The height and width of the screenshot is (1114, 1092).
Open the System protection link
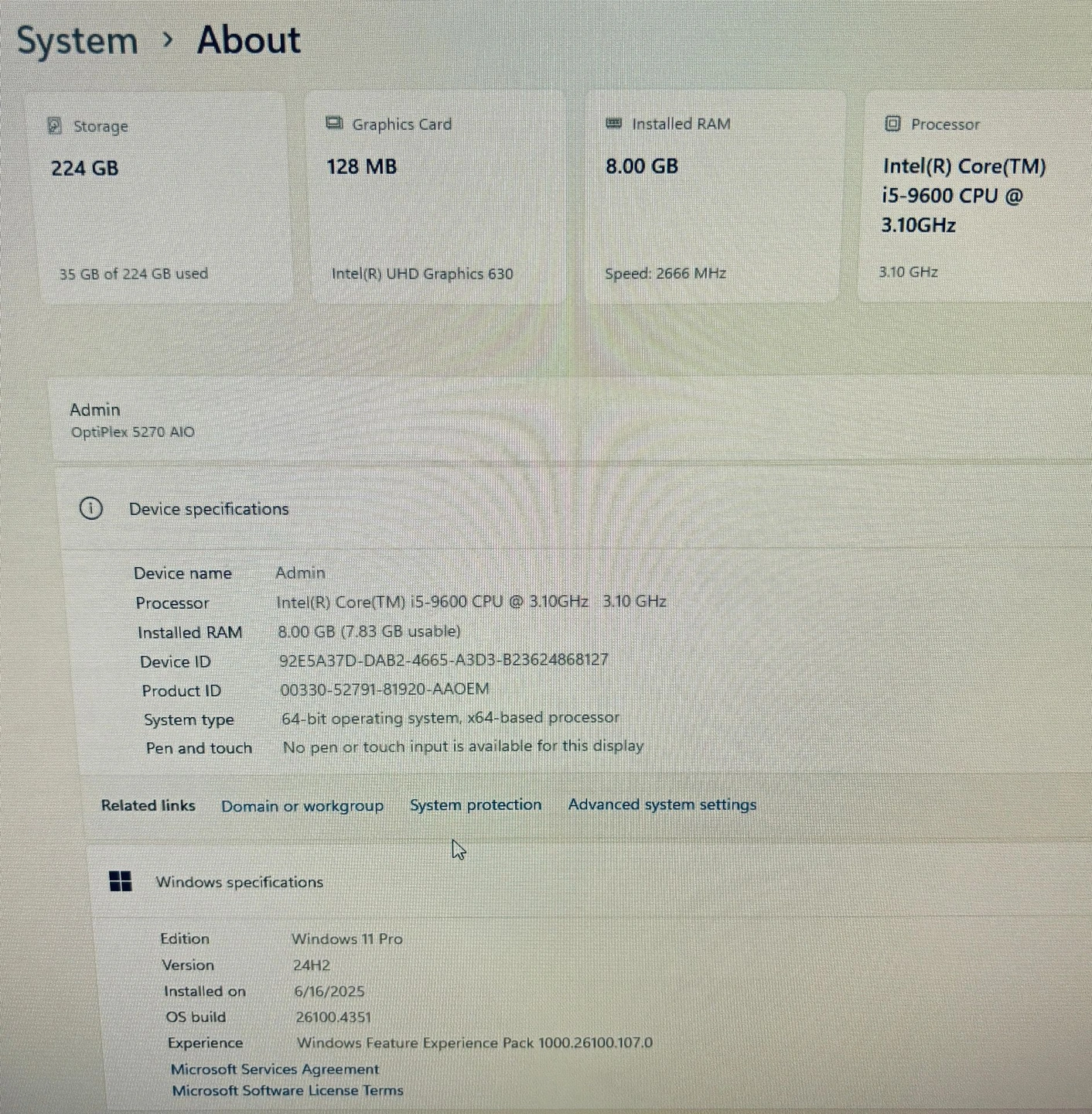pos(476,805)
